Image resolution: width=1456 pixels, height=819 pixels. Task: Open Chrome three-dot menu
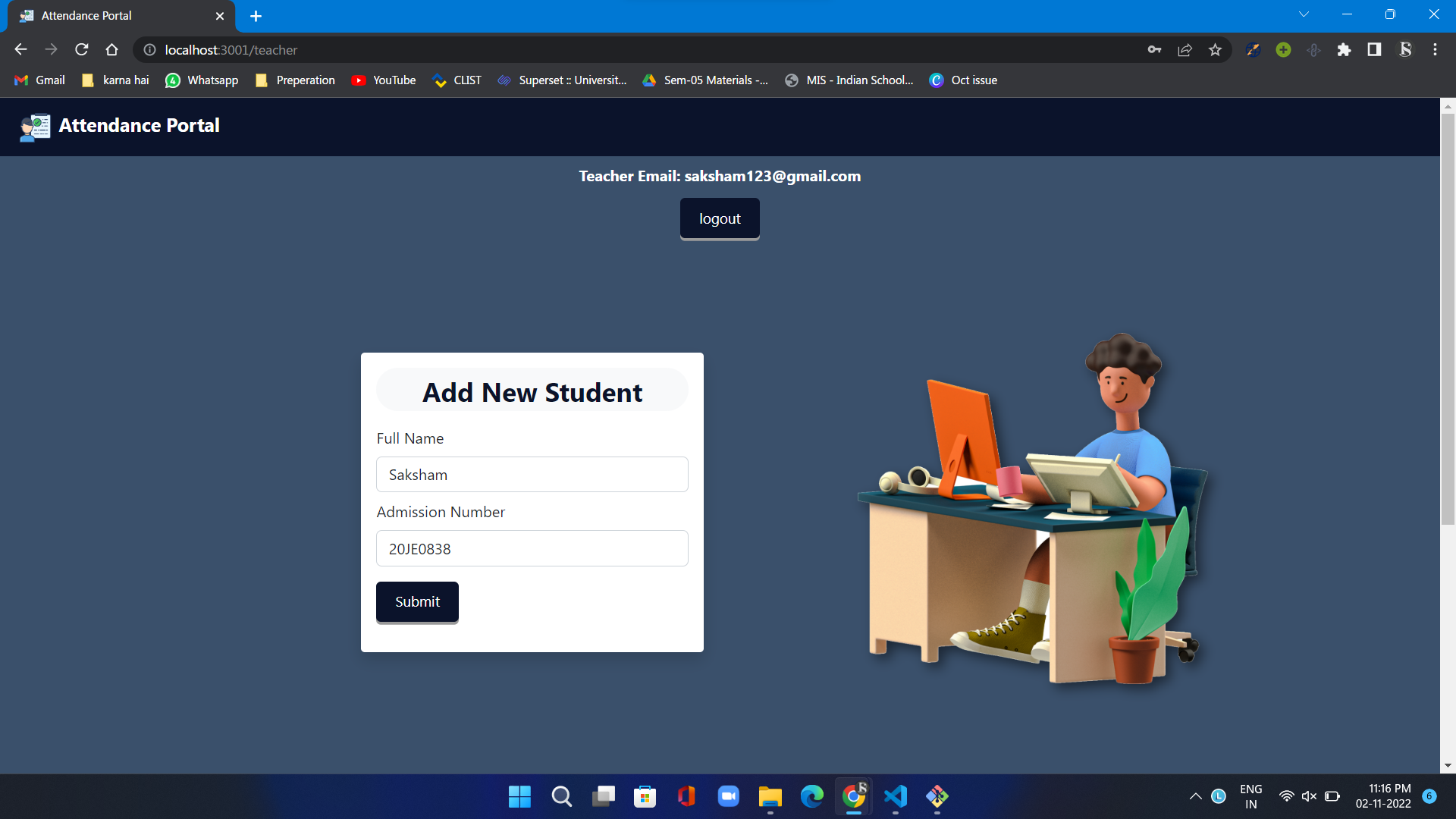coord(1435,50)
